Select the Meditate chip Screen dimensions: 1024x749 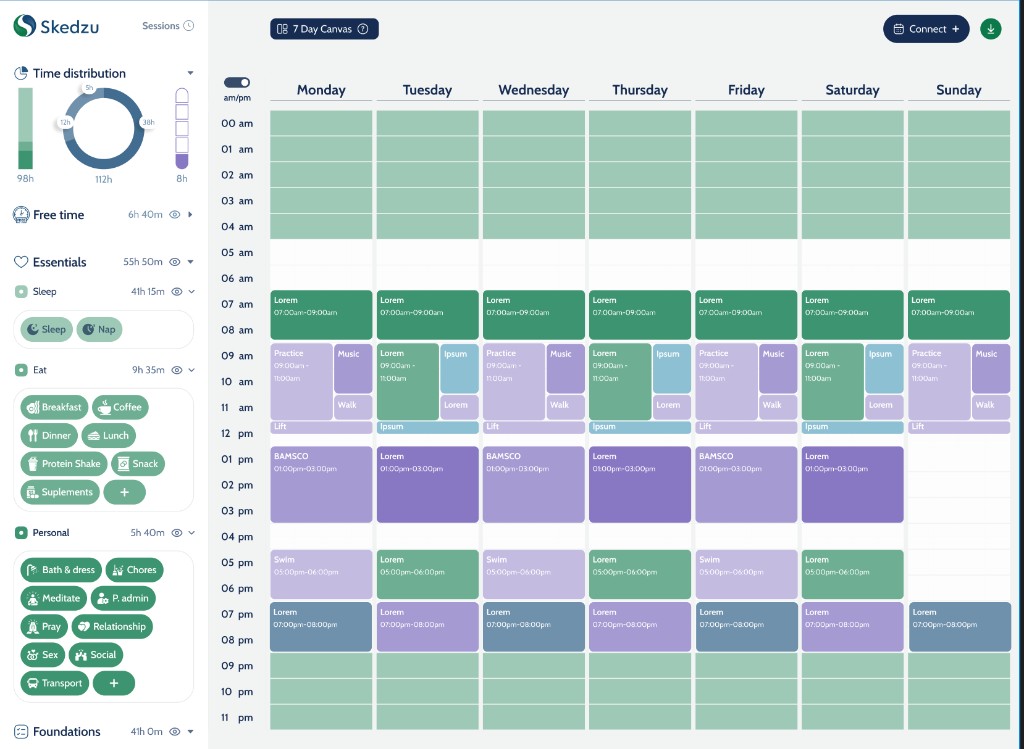55,598
